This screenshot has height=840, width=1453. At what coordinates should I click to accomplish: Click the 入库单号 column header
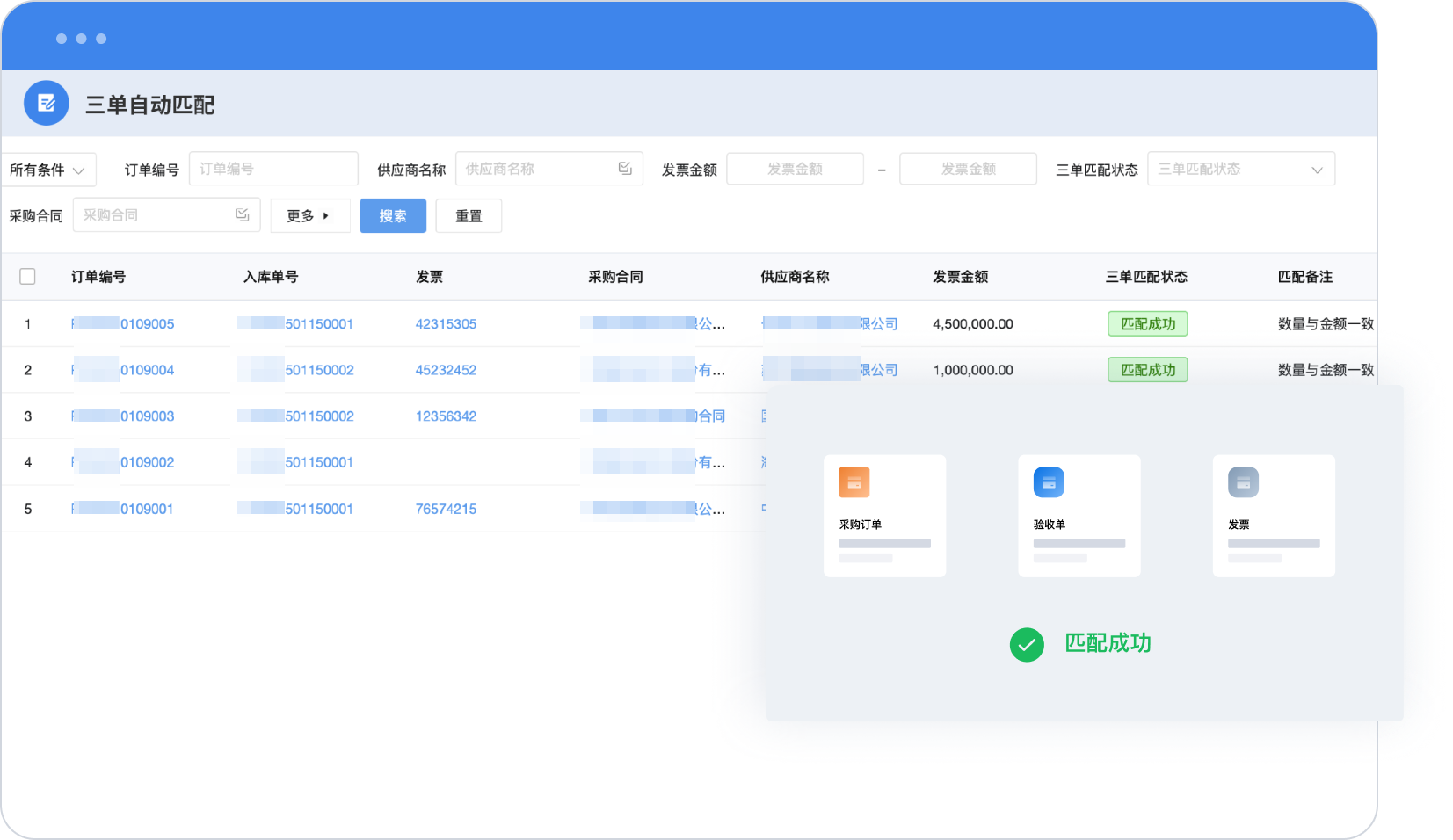[x=271, y=277]
